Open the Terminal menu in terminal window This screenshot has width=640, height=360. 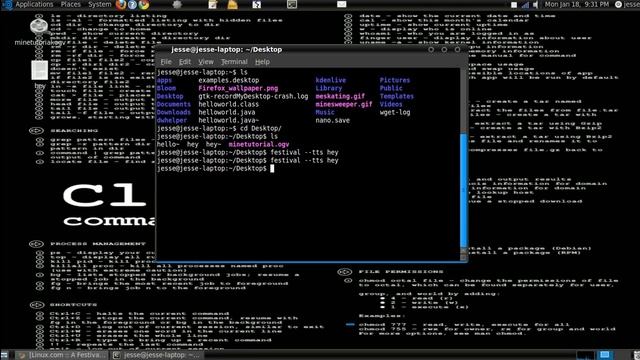tap(234, 62)
